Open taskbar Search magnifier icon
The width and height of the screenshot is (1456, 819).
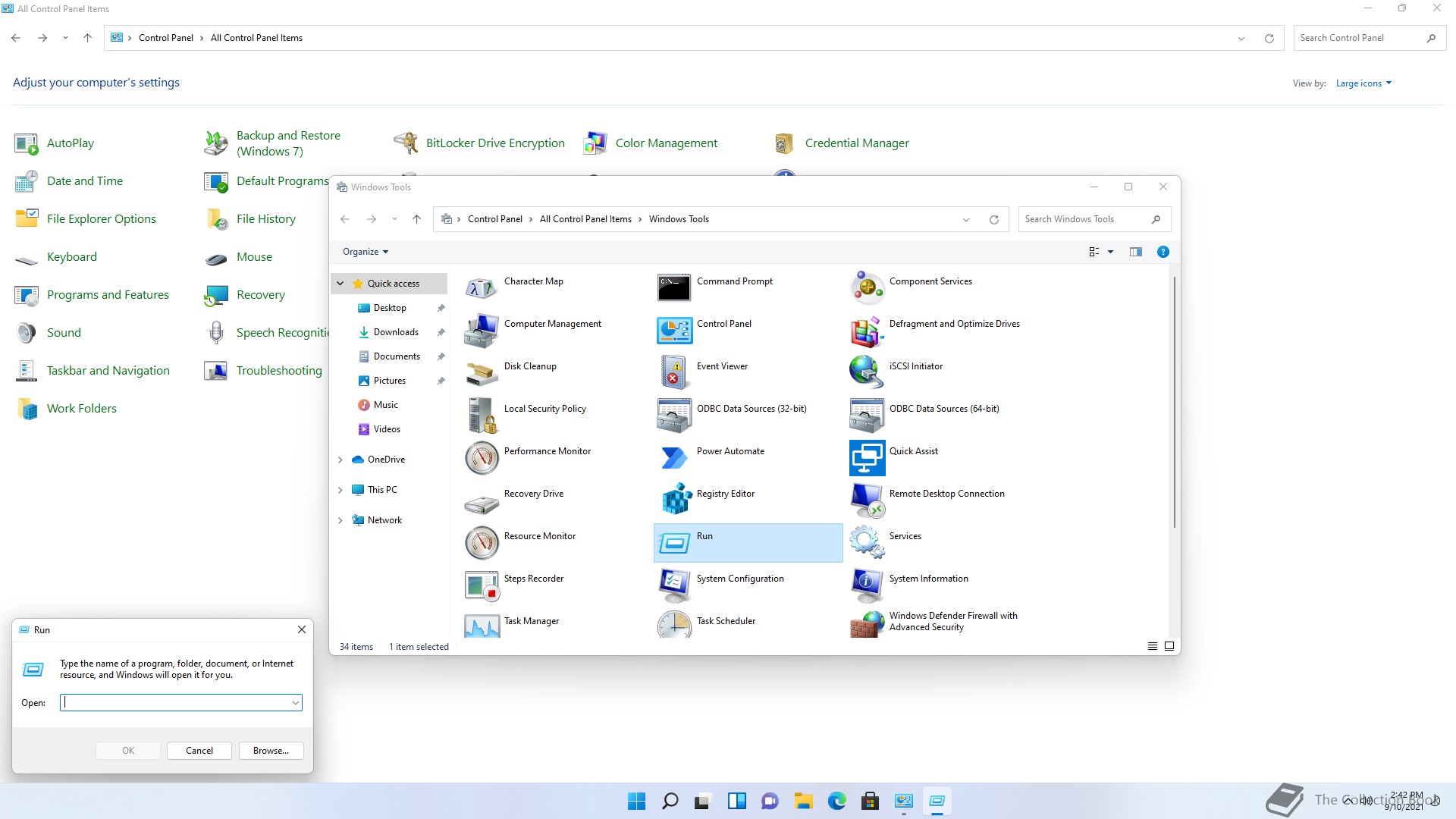coord(670,801)
